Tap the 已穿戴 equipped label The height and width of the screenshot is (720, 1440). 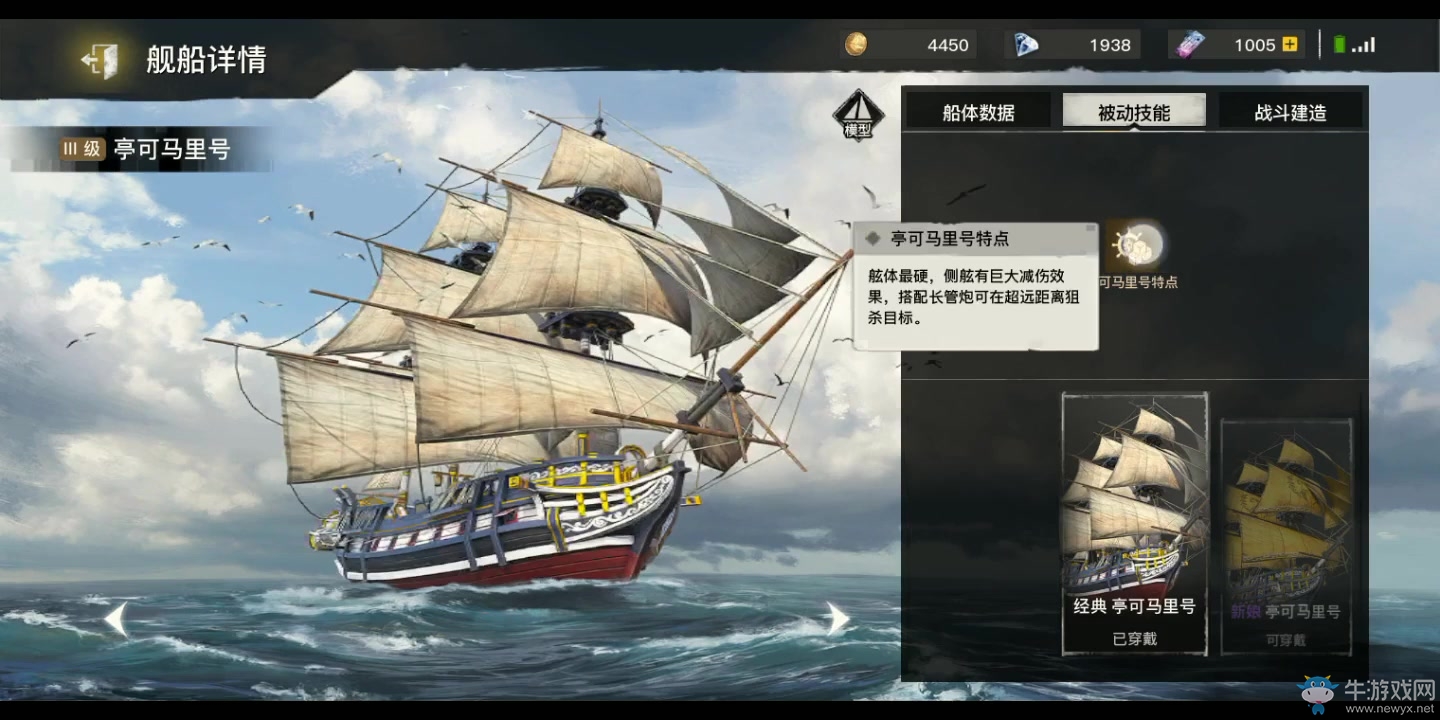point(1134,638)
